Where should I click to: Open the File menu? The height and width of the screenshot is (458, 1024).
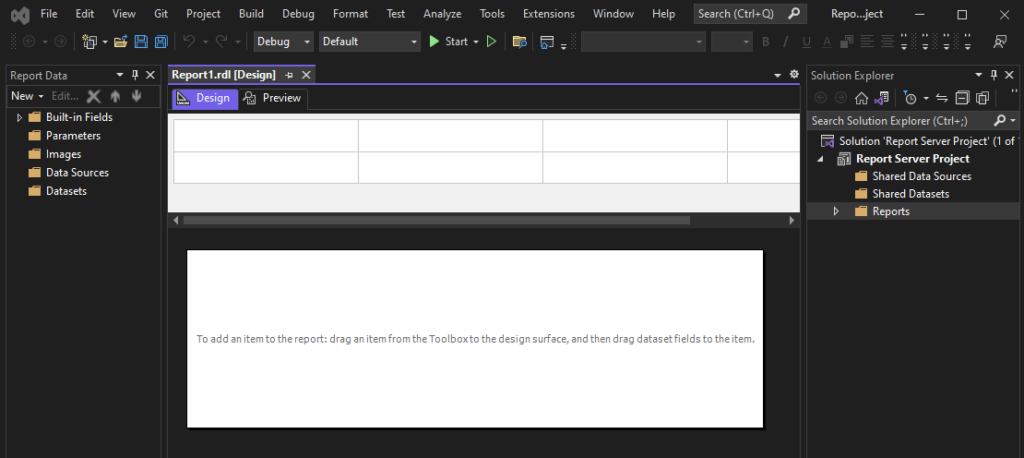pos(49,14)
